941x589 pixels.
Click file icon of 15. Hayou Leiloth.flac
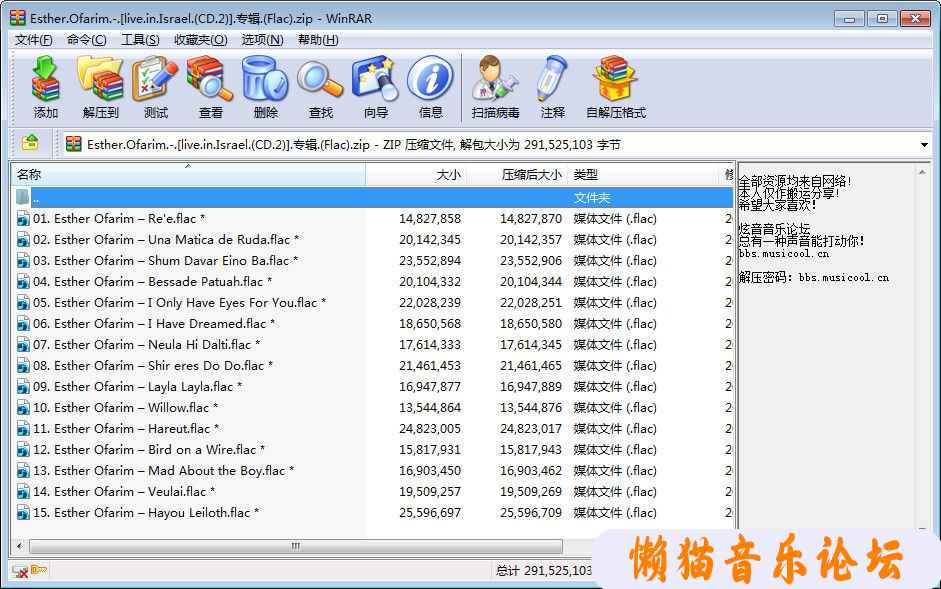pos(23,513)
